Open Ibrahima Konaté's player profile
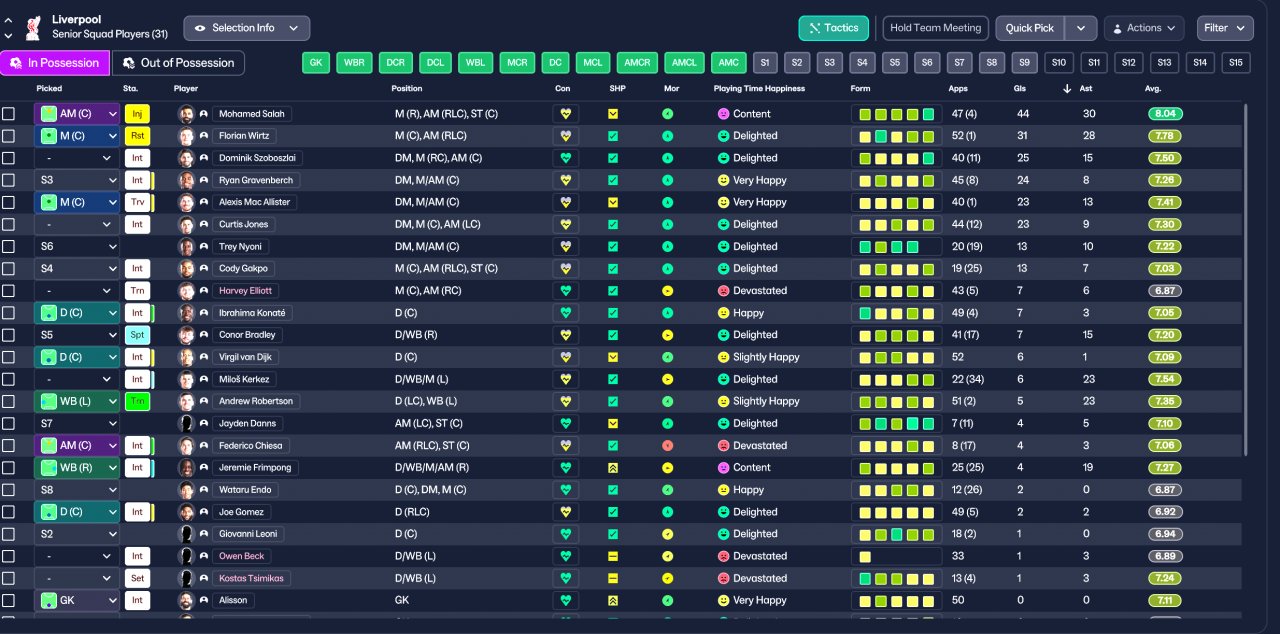Screen dimensions: 1280x634 coord(252,313)
